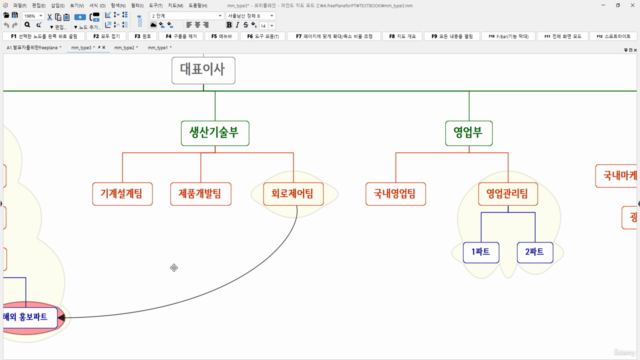Select the 영업관리팀 node
The width and height of the screenshot is (640, 360).
click(508, 194)
